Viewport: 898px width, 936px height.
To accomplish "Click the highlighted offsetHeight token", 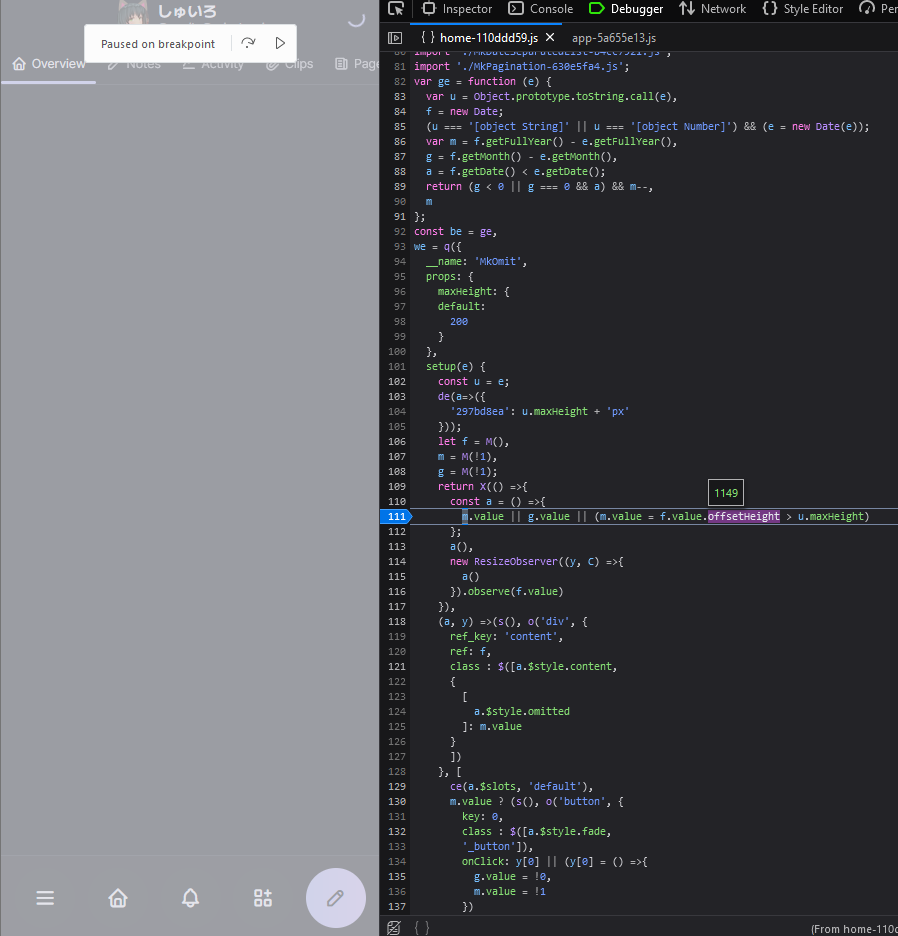I will (x=743, y=516).
